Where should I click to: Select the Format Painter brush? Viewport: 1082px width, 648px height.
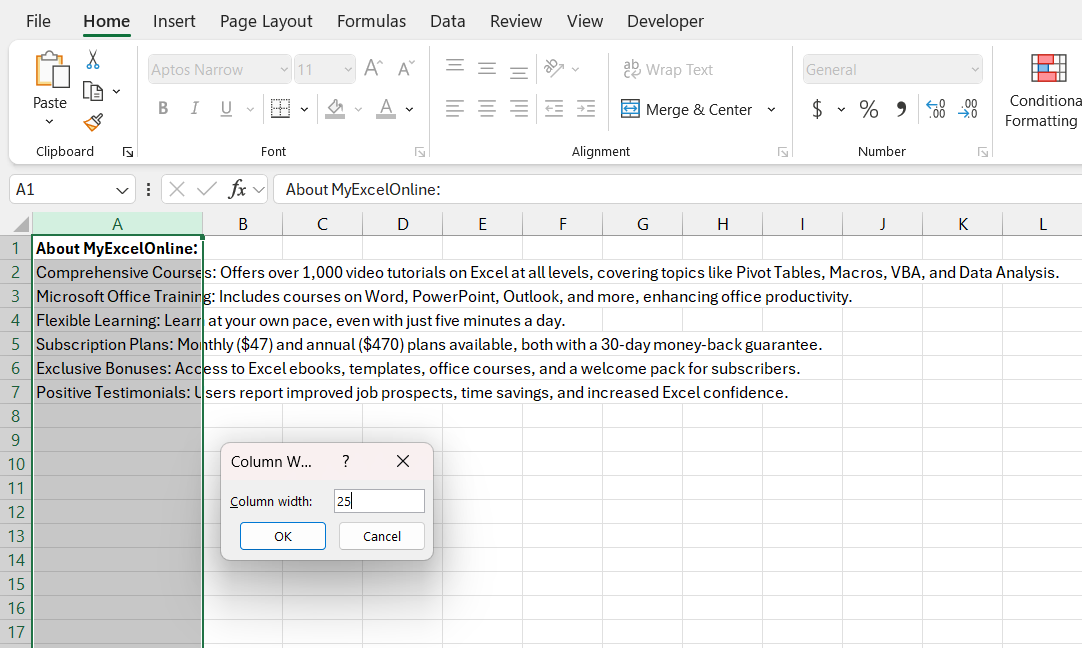click(93, 122)
